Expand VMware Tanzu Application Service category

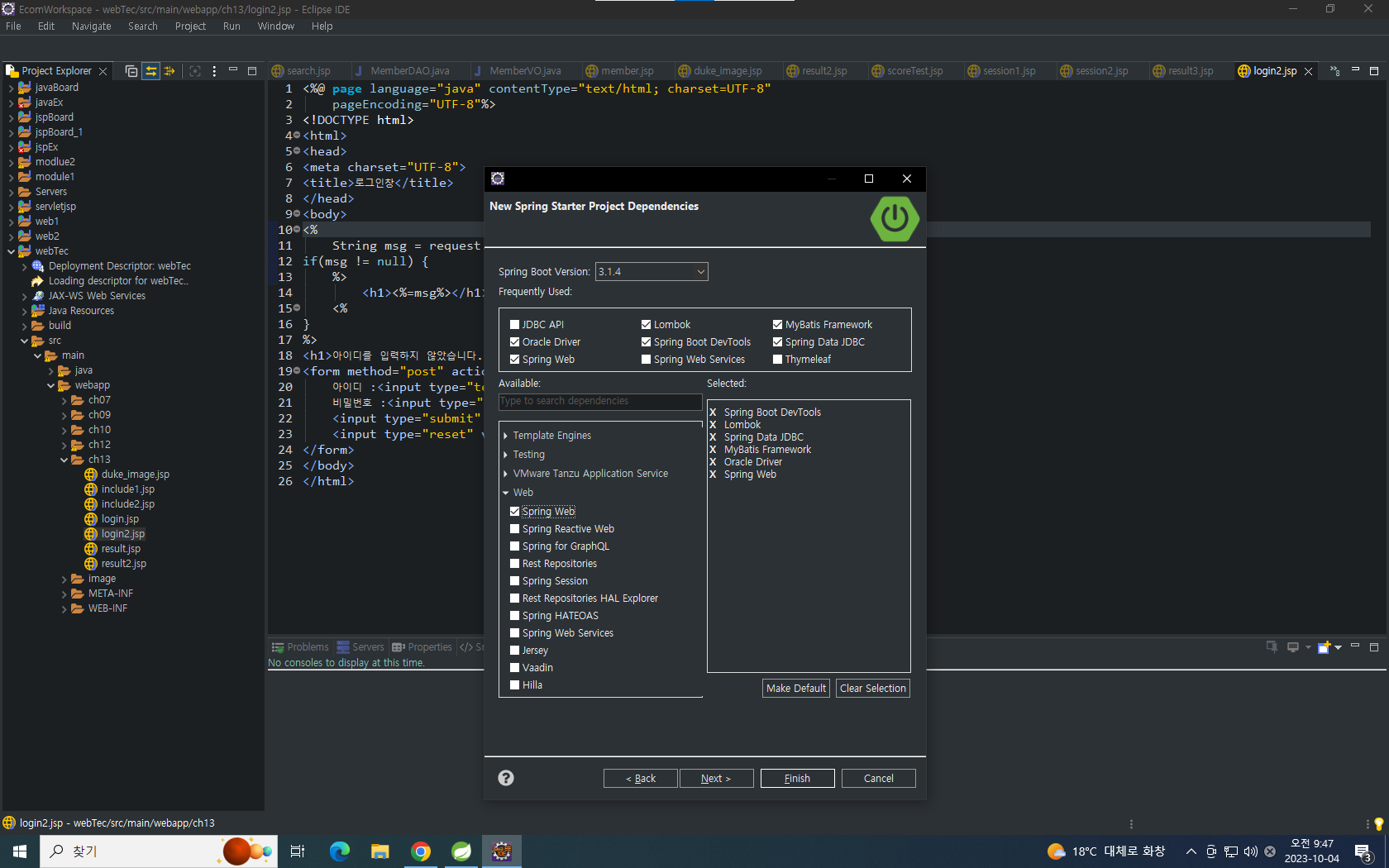pyautogui.click(x=505, y=474)
